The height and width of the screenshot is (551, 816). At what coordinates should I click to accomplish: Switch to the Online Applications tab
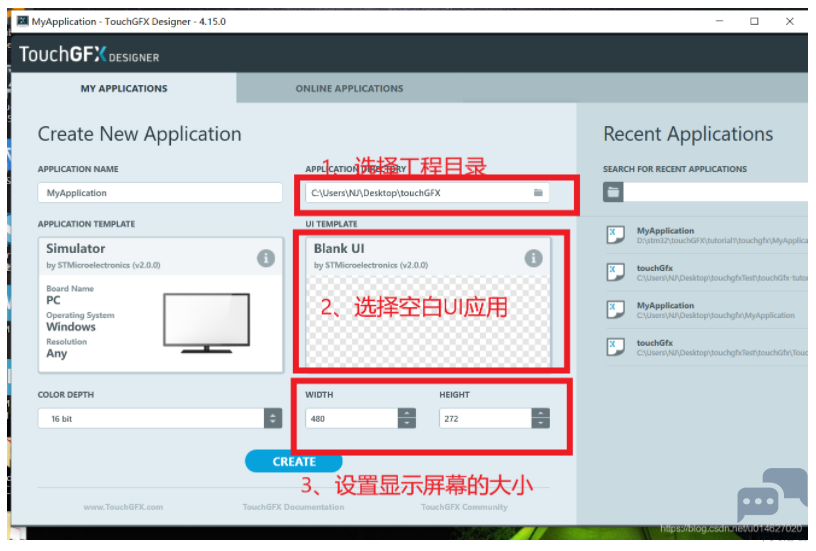[349, 88]
